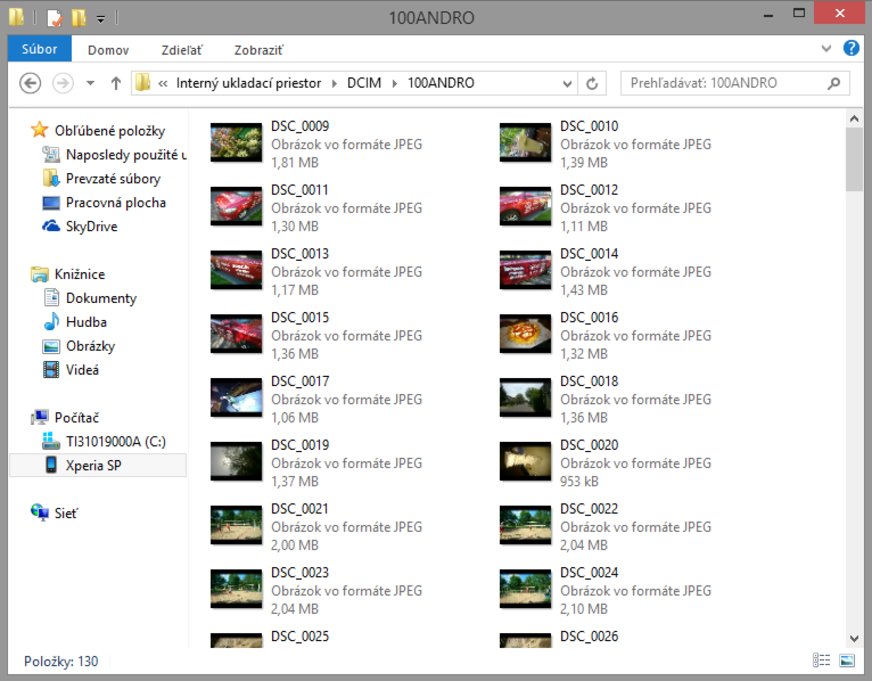Click the DCIM breadcrumb in address bar

365,84
